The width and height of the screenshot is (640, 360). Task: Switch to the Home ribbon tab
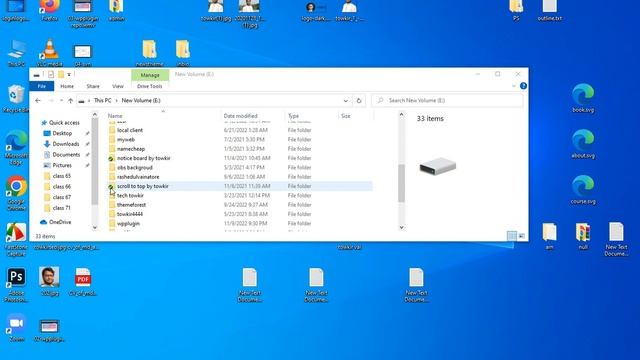click(x=67, y=86)
